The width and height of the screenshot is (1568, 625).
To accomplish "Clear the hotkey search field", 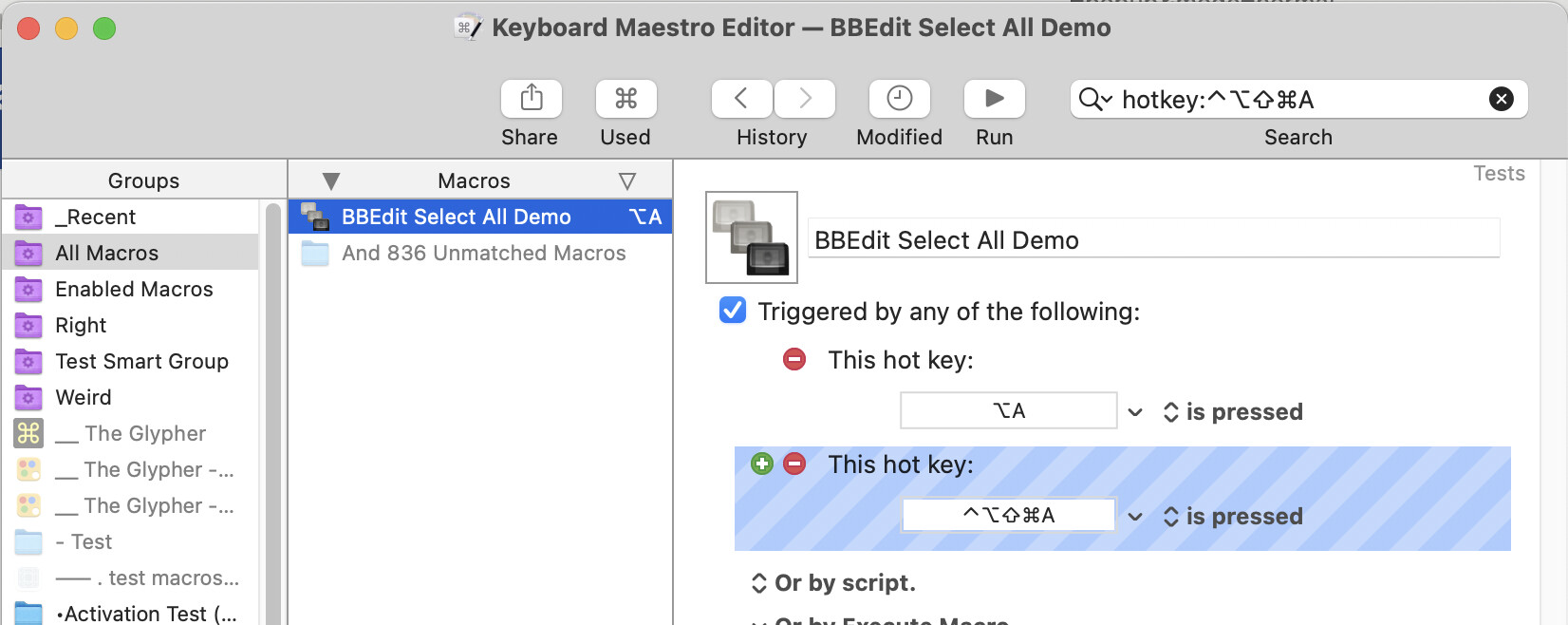I will point(1502,99).
